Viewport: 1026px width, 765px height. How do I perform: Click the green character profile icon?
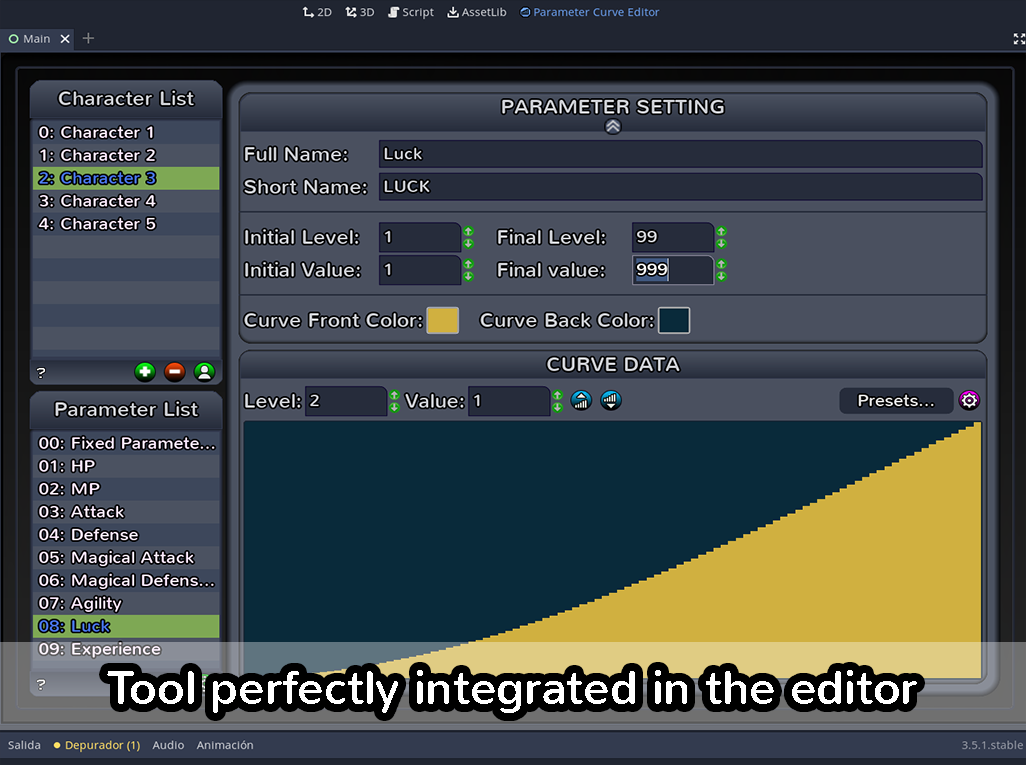(x=204, y=372)
